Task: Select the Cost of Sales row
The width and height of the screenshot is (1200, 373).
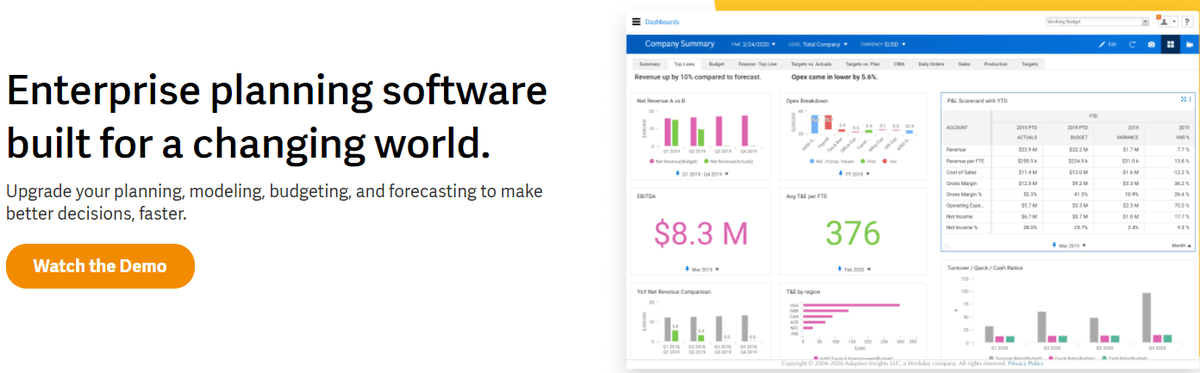Action: pyautogui.click(x=1068, y=171)
